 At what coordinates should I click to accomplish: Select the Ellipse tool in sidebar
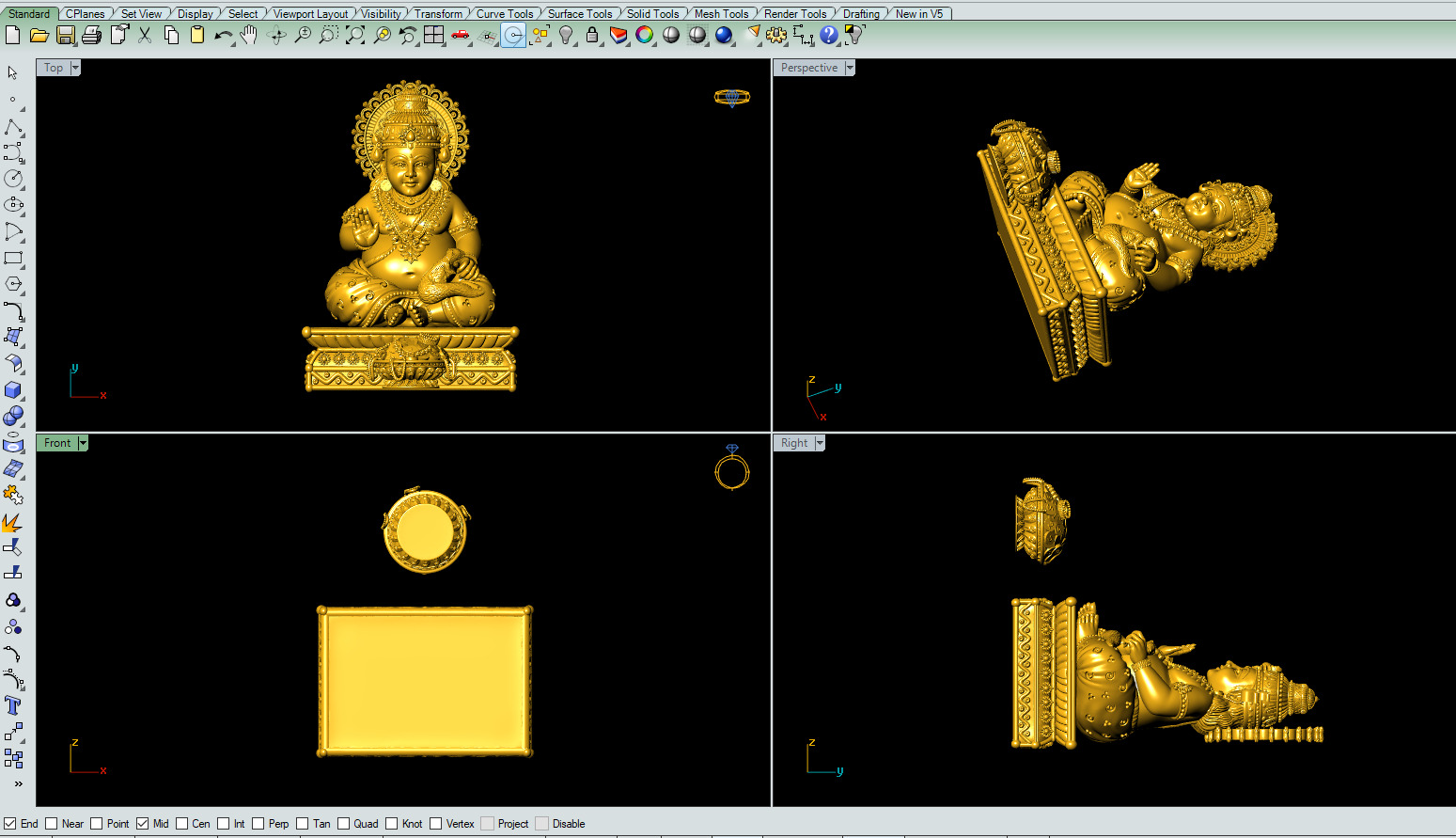[13, 205]
